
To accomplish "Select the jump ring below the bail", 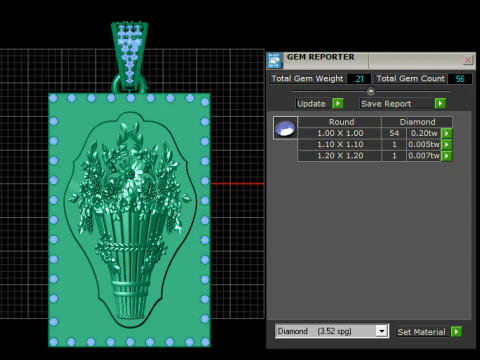I will [129, 84].
